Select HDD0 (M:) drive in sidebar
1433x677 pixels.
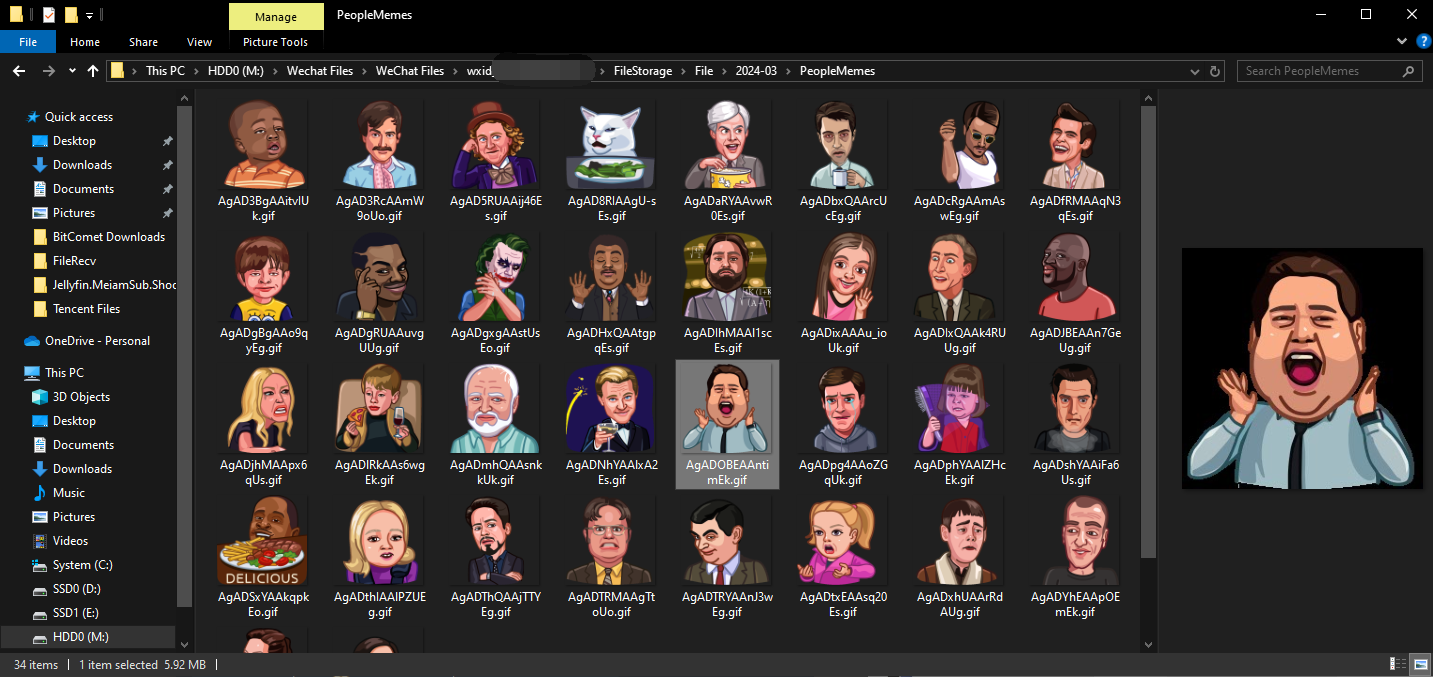pyautogui.click(x=80, y=637)
